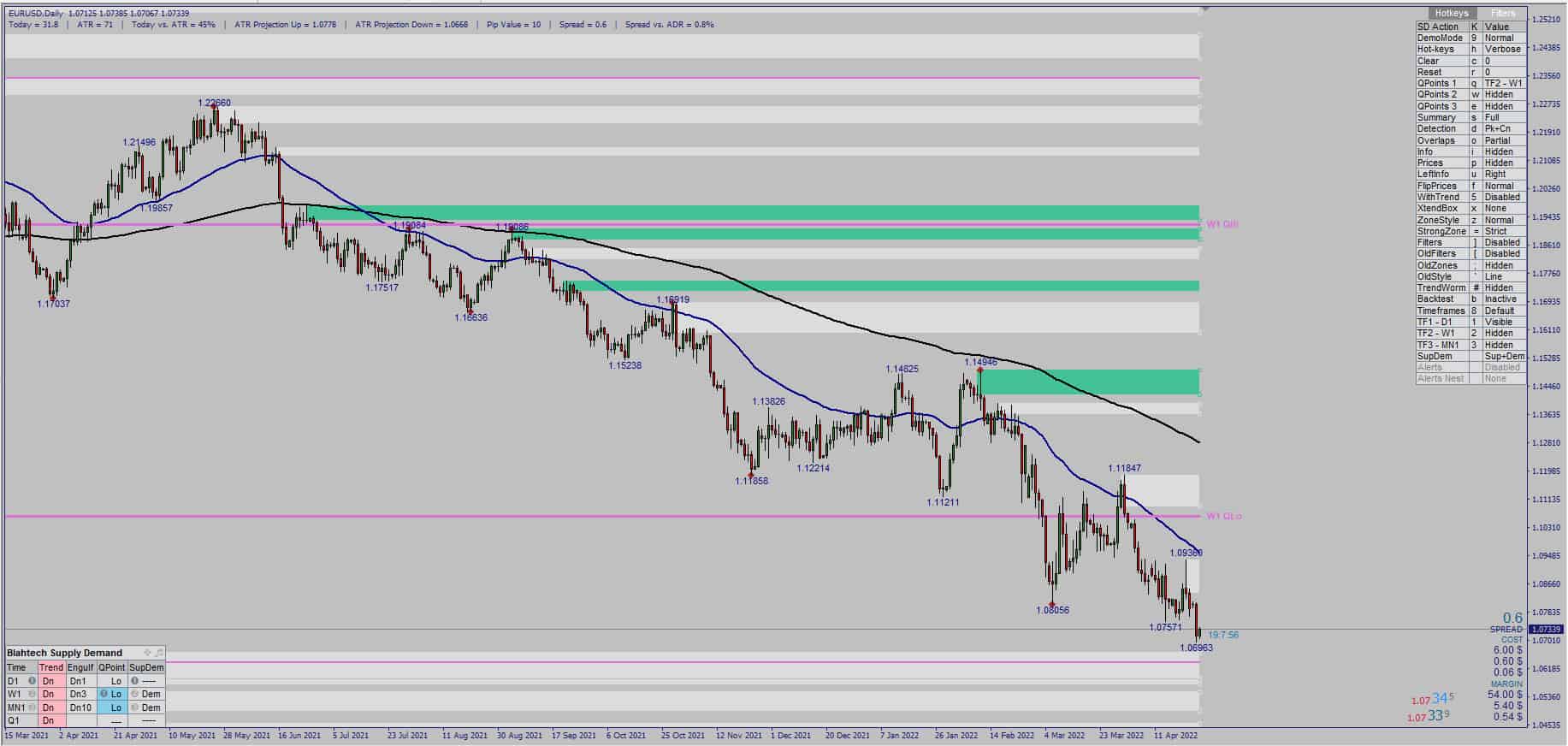1568x746 pixels.
Task: Click the TF3 - MN1 Hidden value
Action: click(1503, 345)
